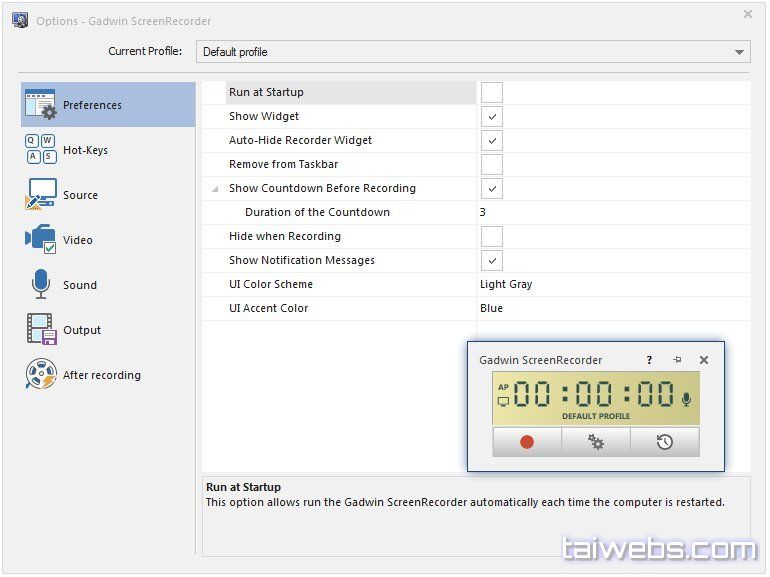
Task: Disable Show Notification Messages checkbox
Action: pos(491,261)
